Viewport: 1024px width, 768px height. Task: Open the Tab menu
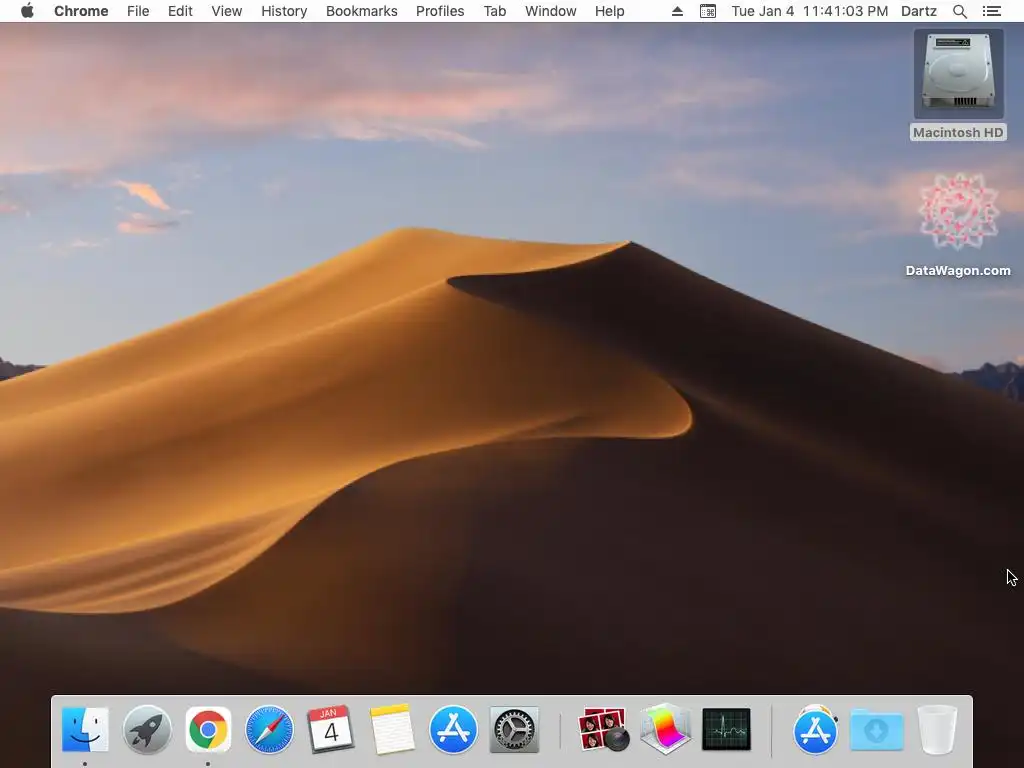click(494, 11)
